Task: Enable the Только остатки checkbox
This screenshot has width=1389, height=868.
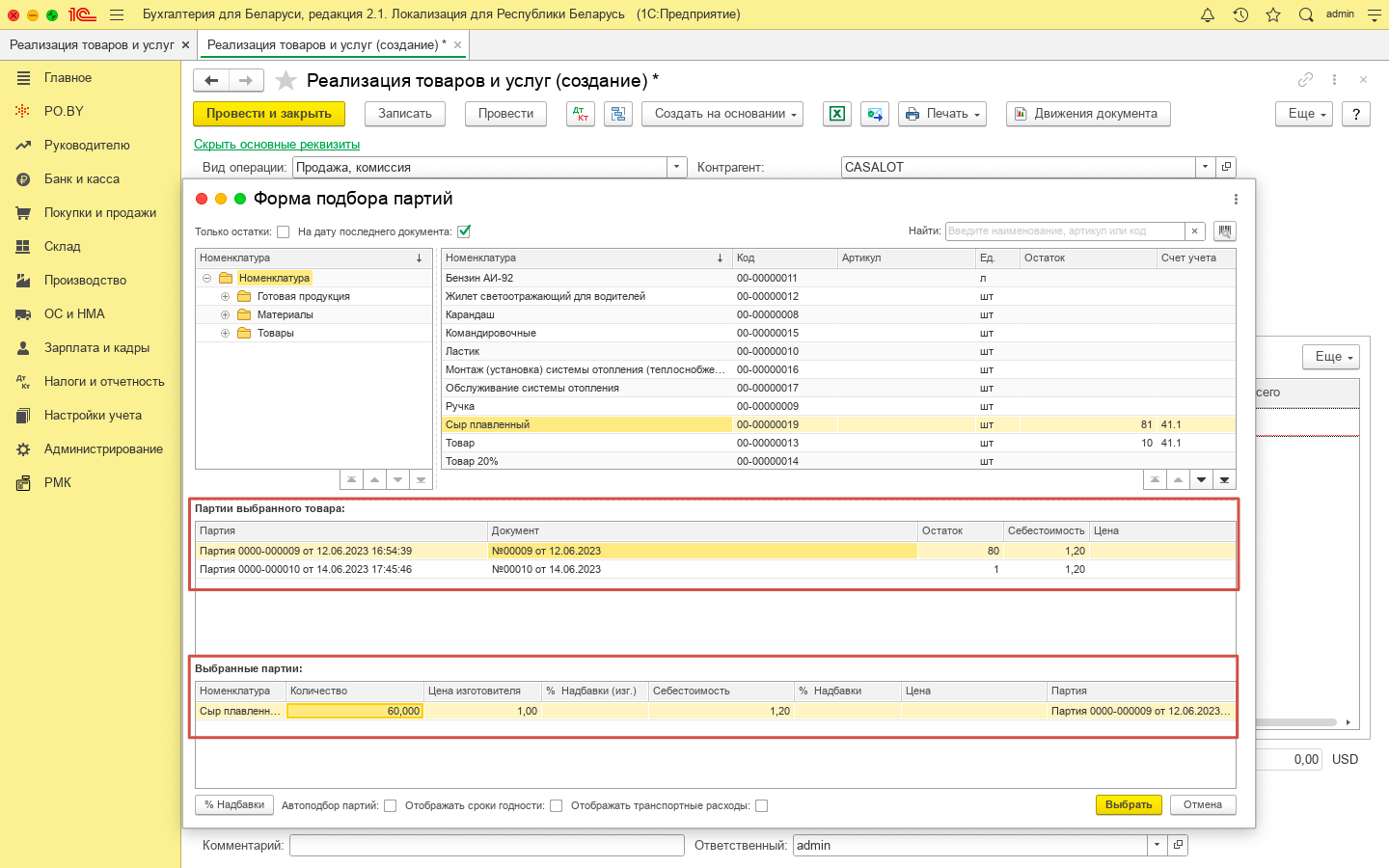Action: click(x=283, y=231)
